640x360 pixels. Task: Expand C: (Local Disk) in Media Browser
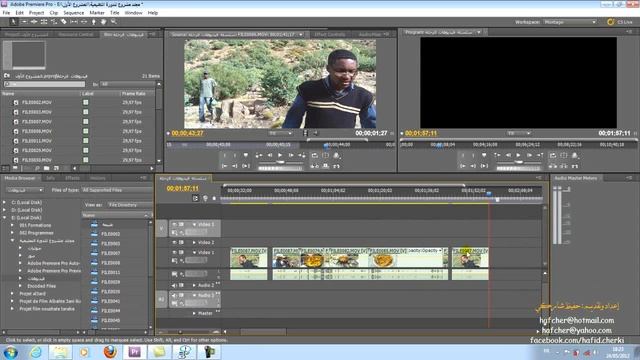click(4, 202)
